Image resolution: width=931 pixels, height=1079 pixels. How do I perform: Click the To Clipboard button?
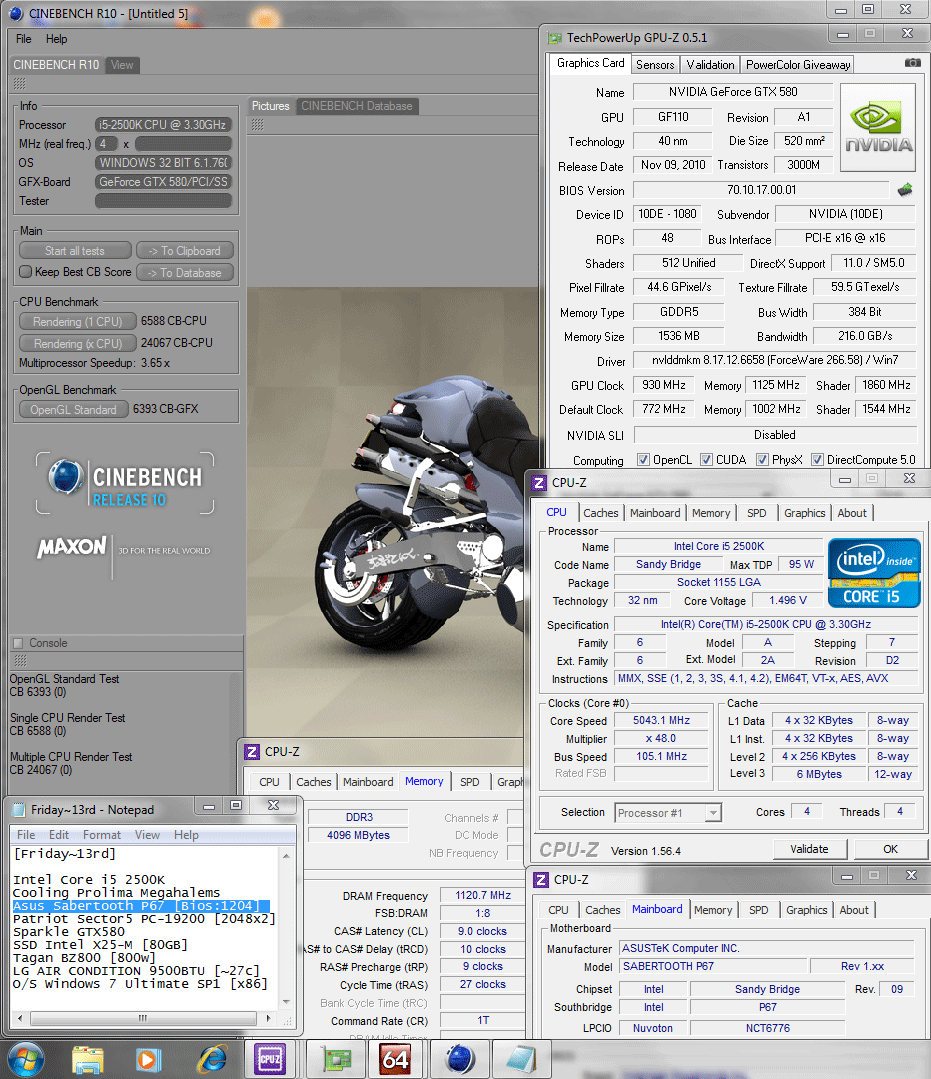pyautogui.click(x=185, y=251)
